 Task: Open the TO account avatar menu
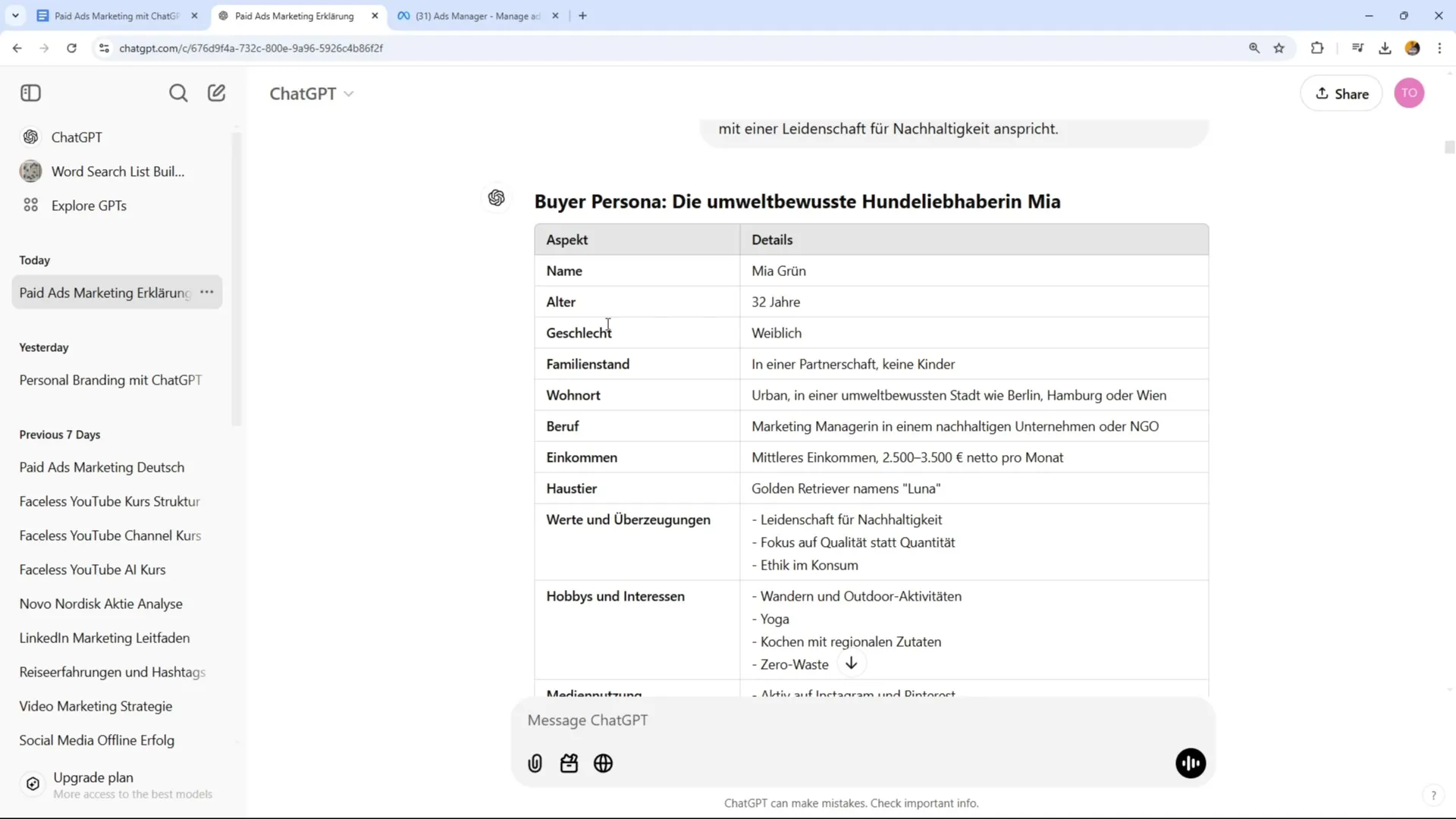click(1409, 93)
